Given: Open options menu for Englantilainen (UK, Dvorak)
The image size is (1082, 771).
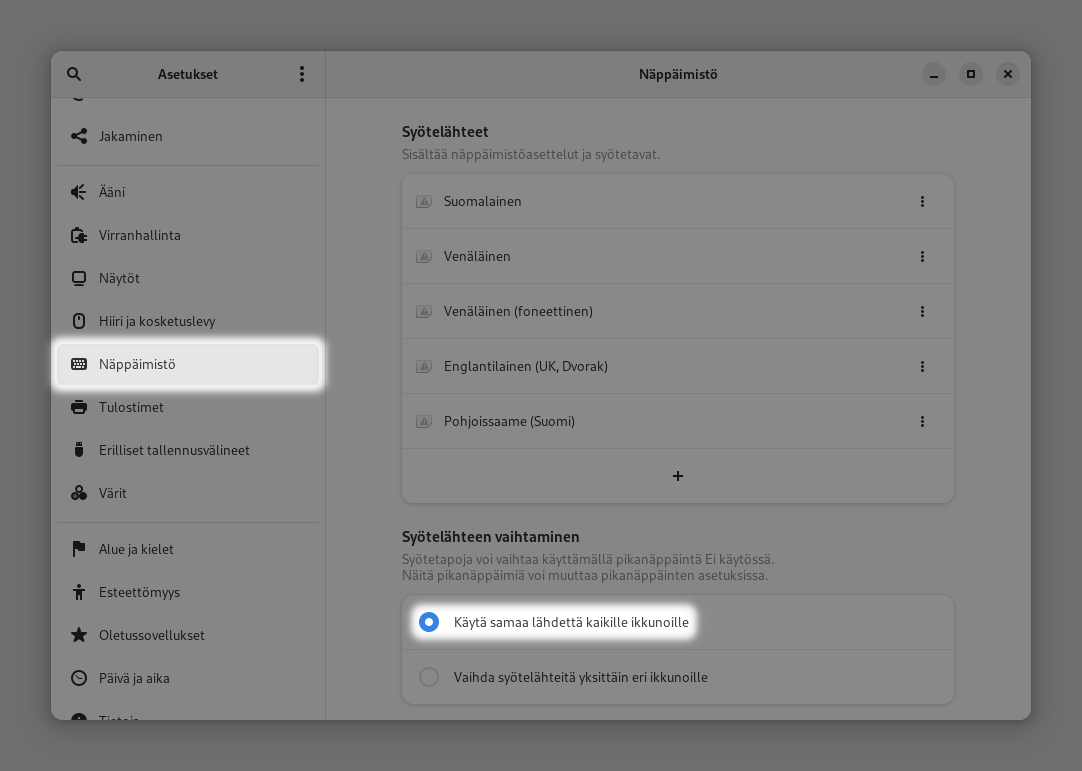Looking at the screenshot, I should click(x=922, y=366).
